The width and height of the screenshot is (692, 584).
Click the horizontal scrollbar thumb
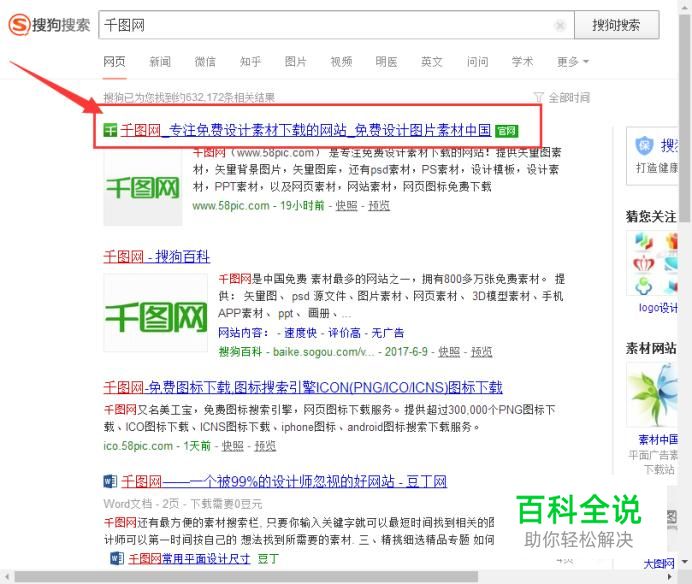pyautogui.click(x=246, y=577)
